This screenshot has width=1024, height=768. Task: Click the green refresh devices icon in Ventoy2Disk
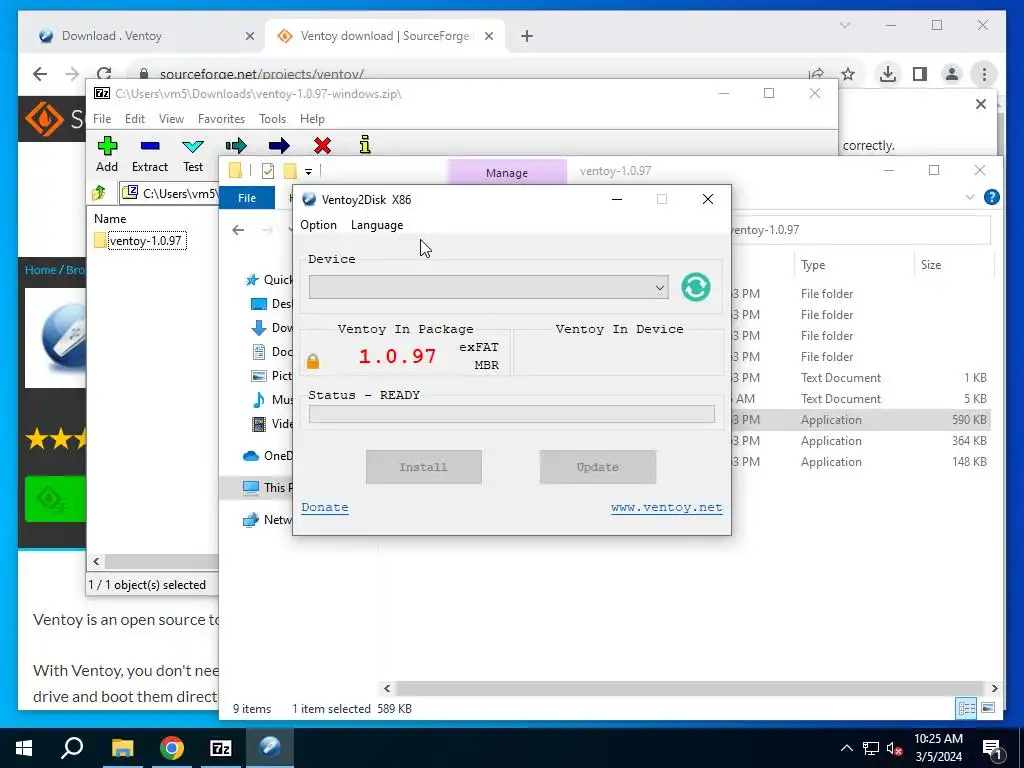tap(696, 287)
